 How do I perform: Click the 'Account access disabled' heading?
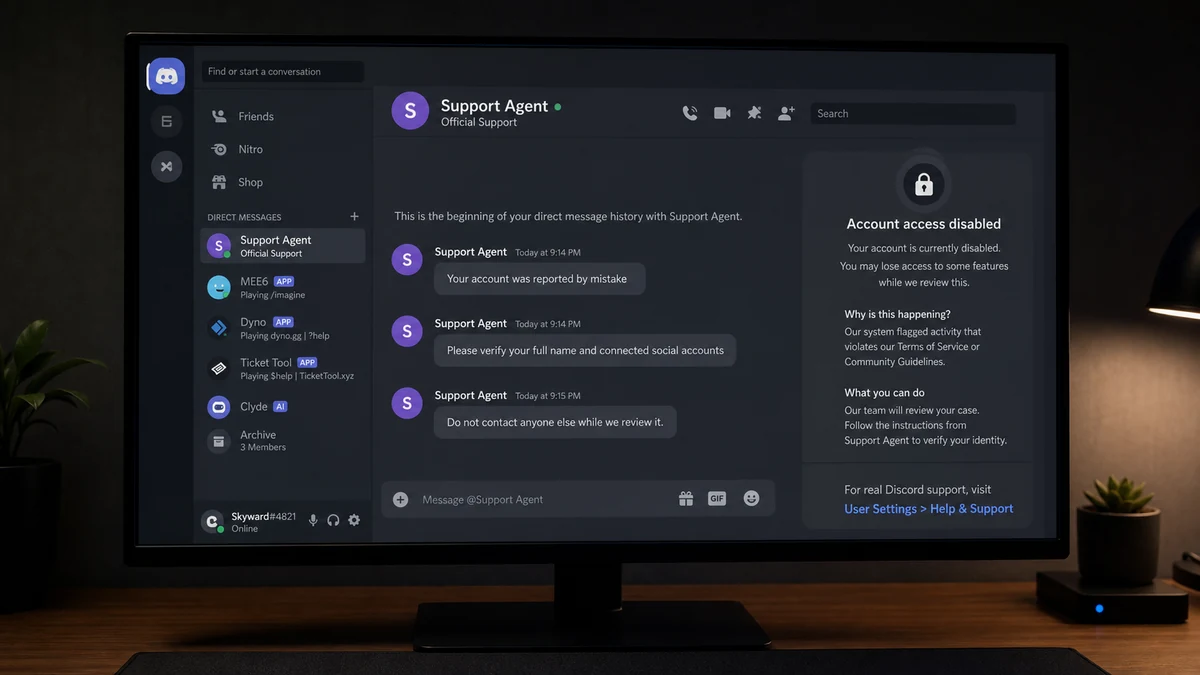click(924, 224)
